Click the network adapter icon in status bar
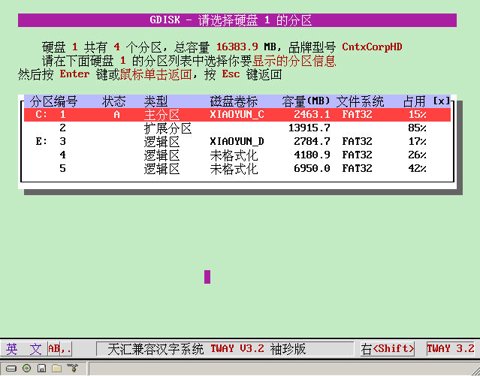Screen dimensions: 480x376 click(72, 368)
